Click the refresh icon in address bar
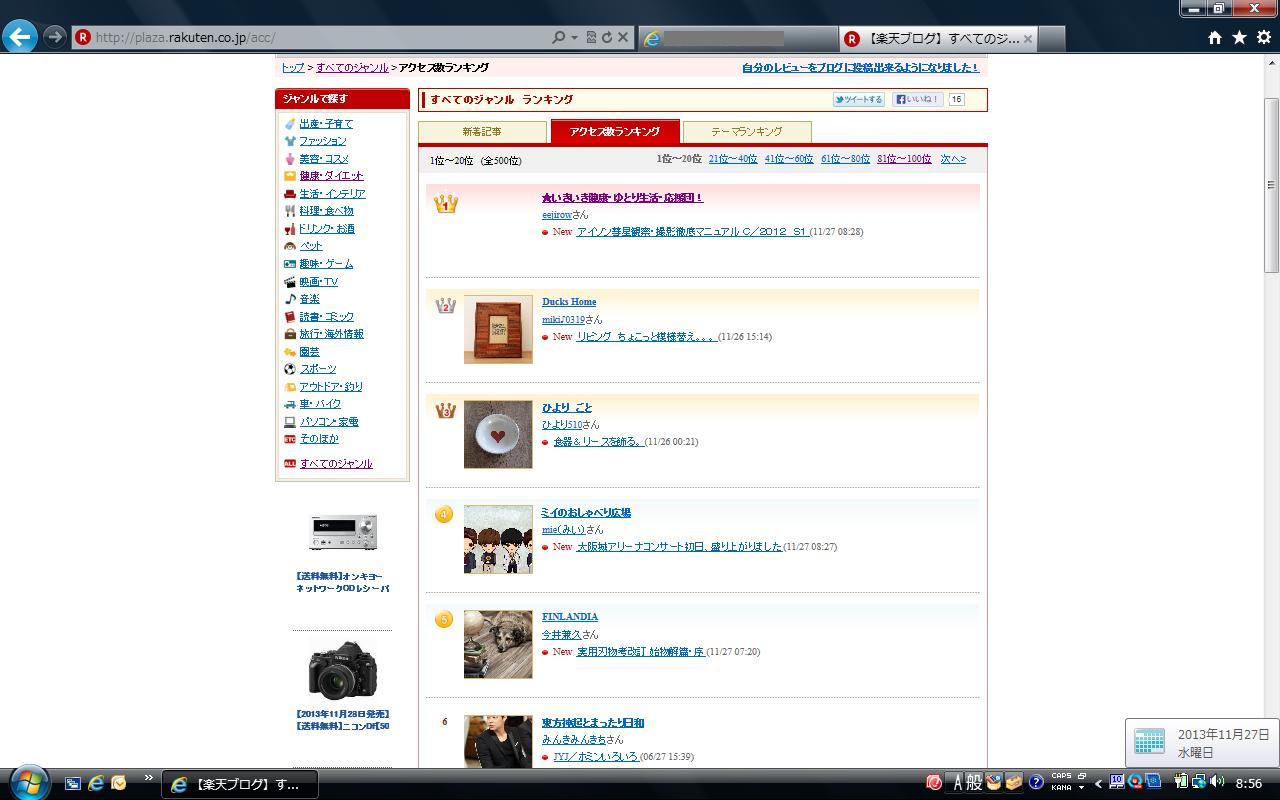 tap(606, 37)
